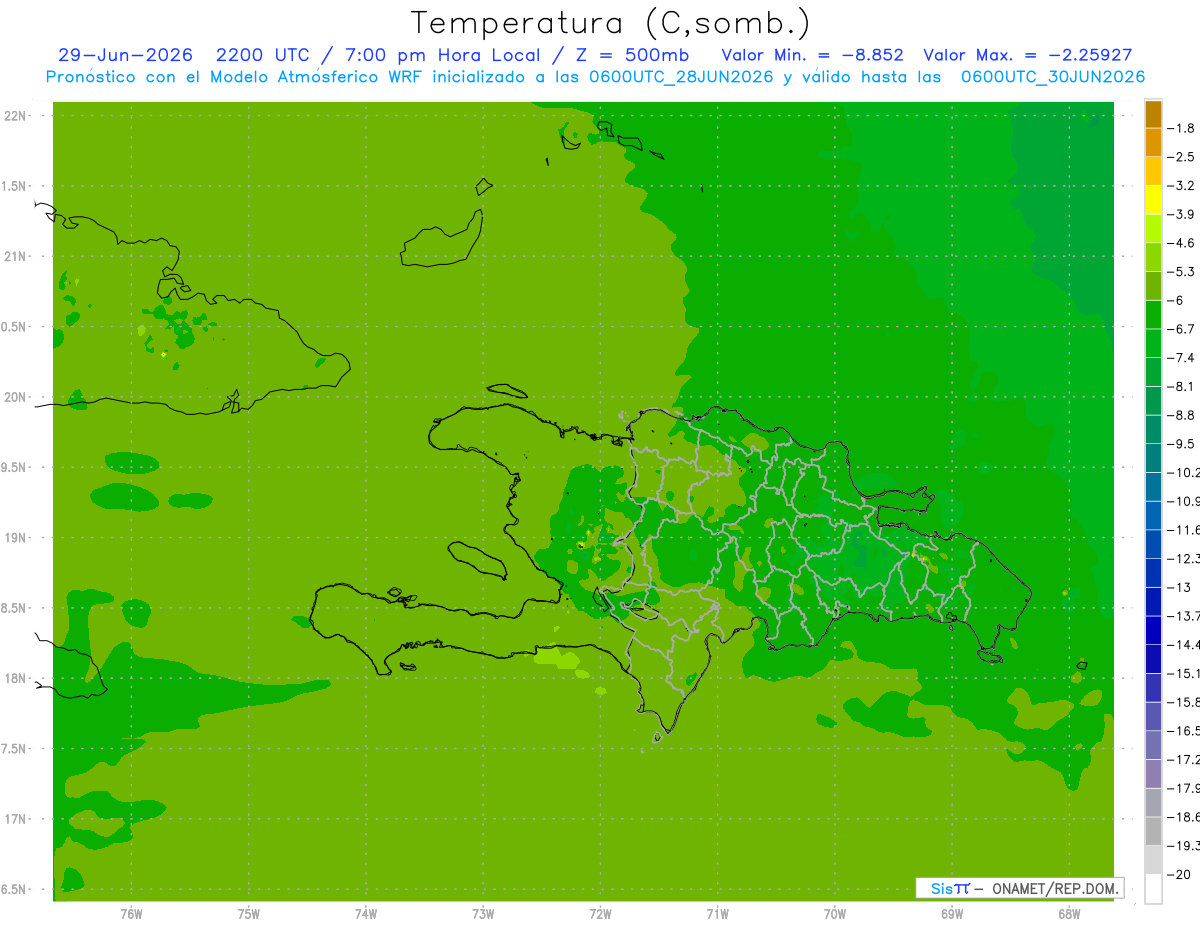This screenshot has height=927, width=1200.
Task: Click the "74W" longitude label
Action: click(366, 914)
